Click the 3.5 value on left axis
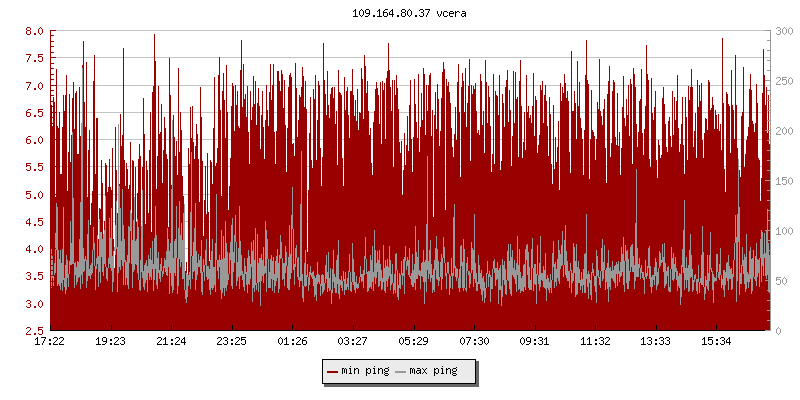The height and width of the screenshot is (400, 800). (34, 277)
